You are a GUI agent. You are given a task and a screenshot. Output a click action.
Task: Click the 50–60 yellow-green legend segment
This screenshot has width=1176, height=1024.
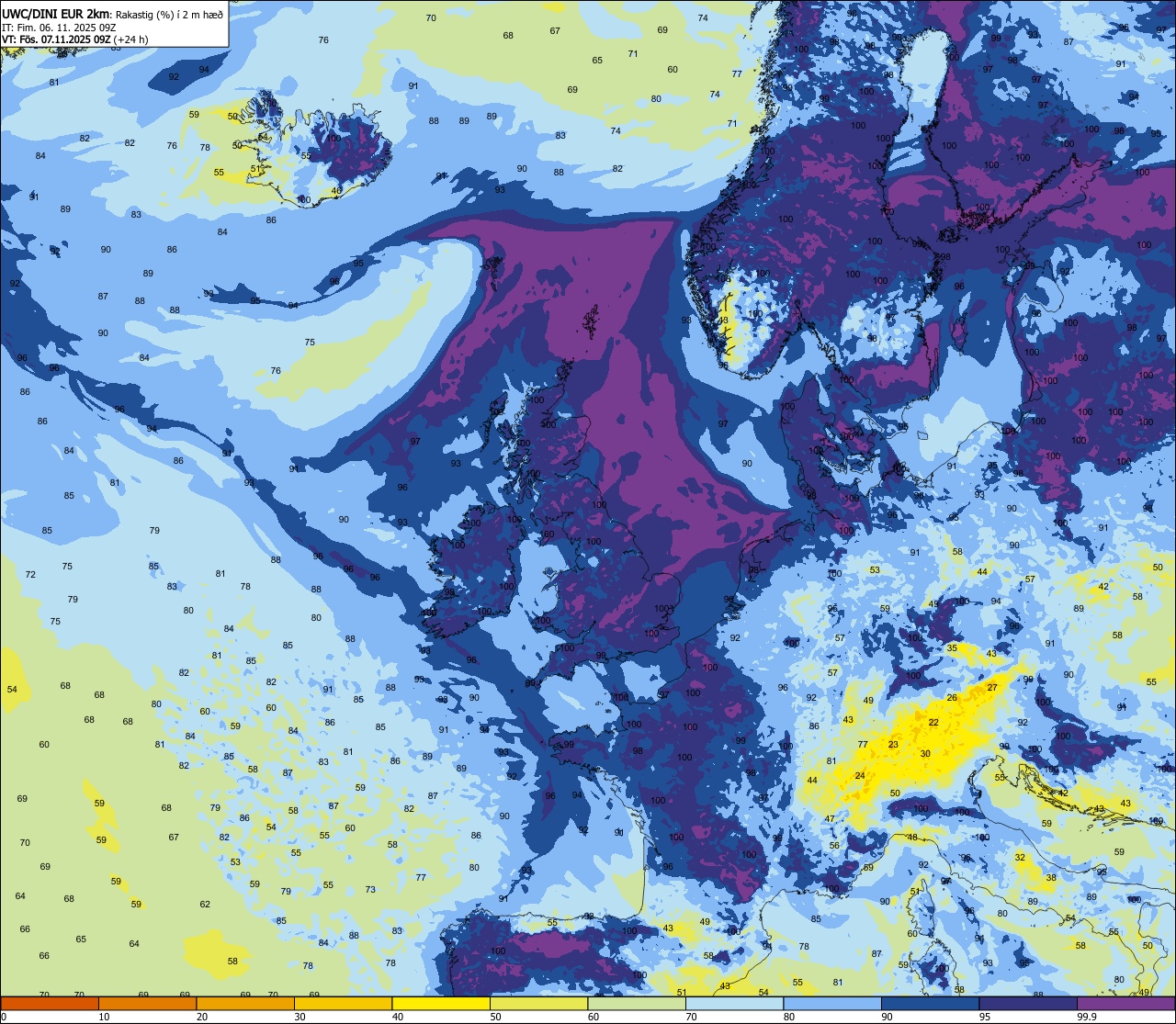538,1003
